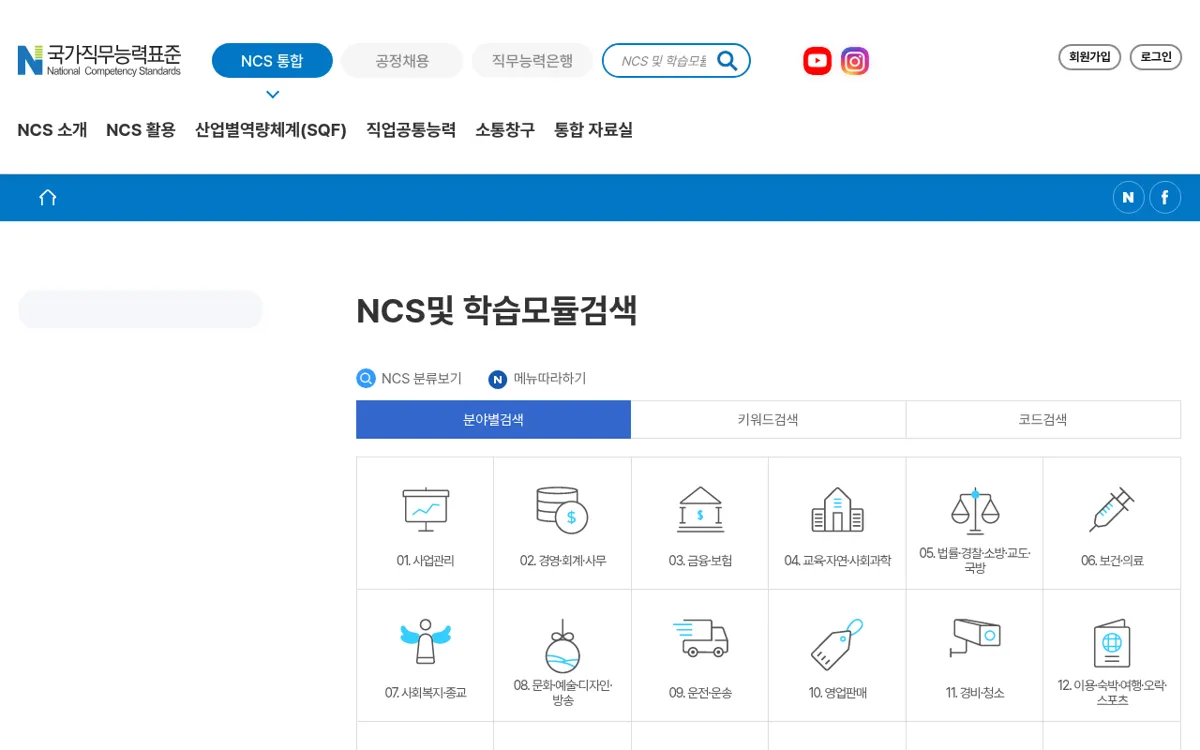Select the 09. 운전·운송 truck icon

coord(700,638)
